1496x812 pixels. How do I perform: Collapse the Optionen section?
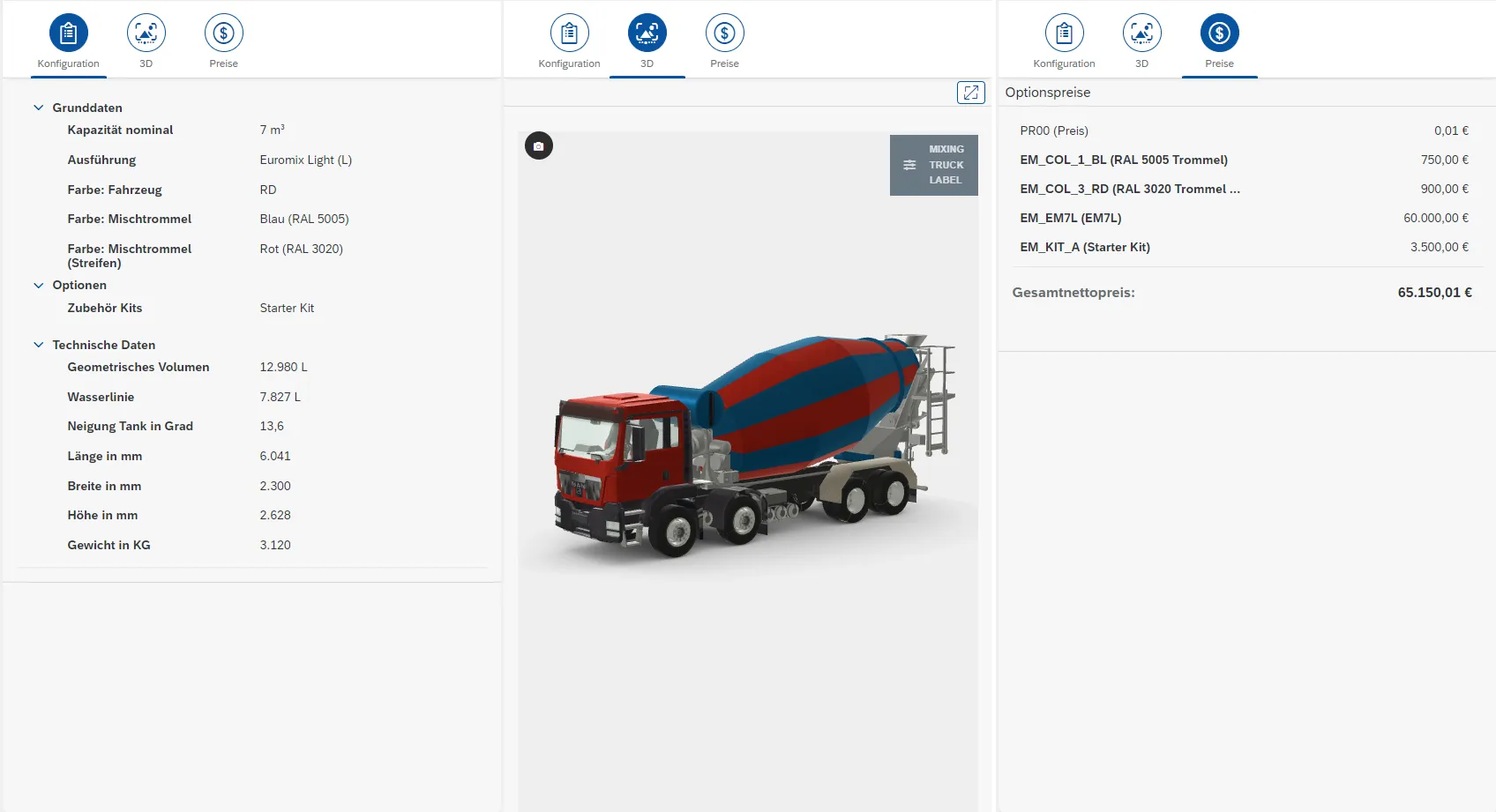coord(39,286)
